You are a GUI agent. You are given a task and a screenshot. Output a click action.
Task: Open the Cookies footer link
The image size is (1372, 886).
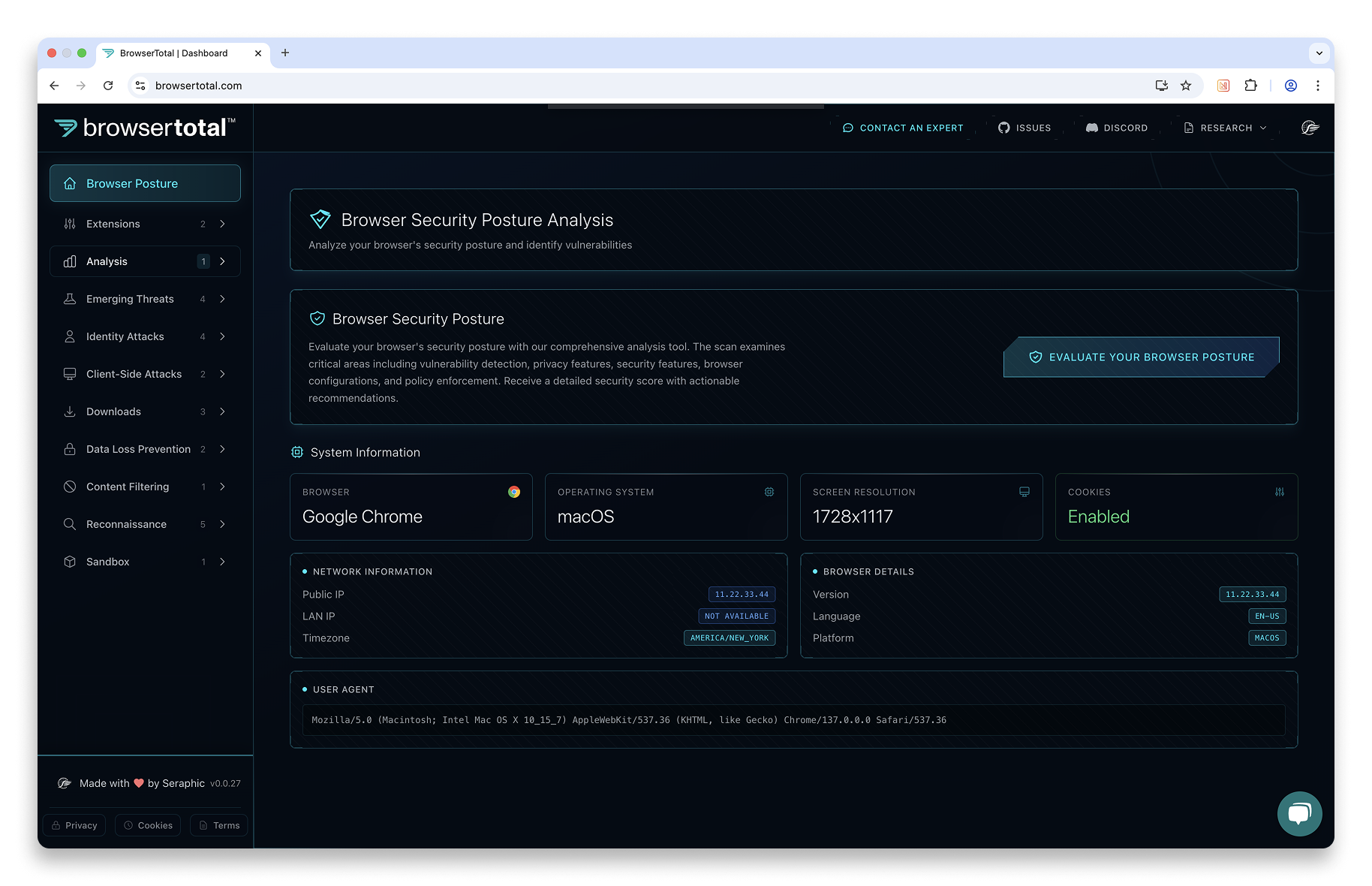pyautogui.click(x=148, y=825)
